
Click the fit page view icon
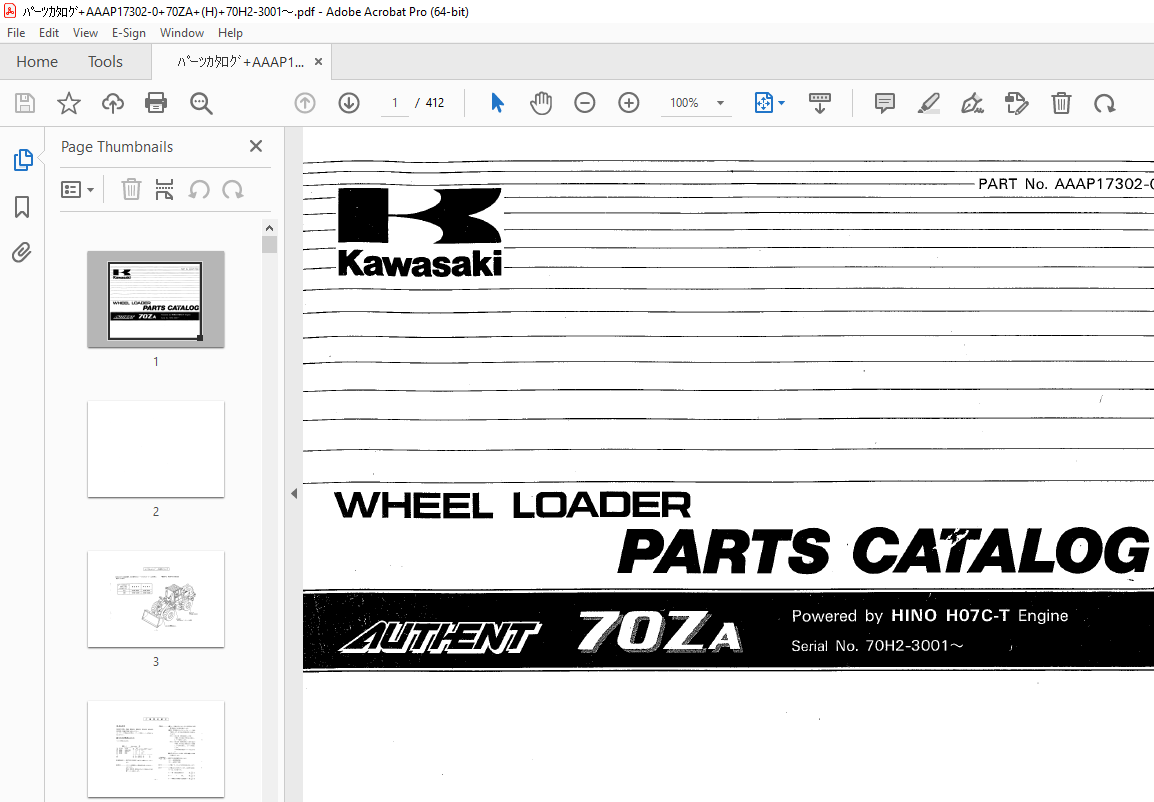(x=764, y=103)
